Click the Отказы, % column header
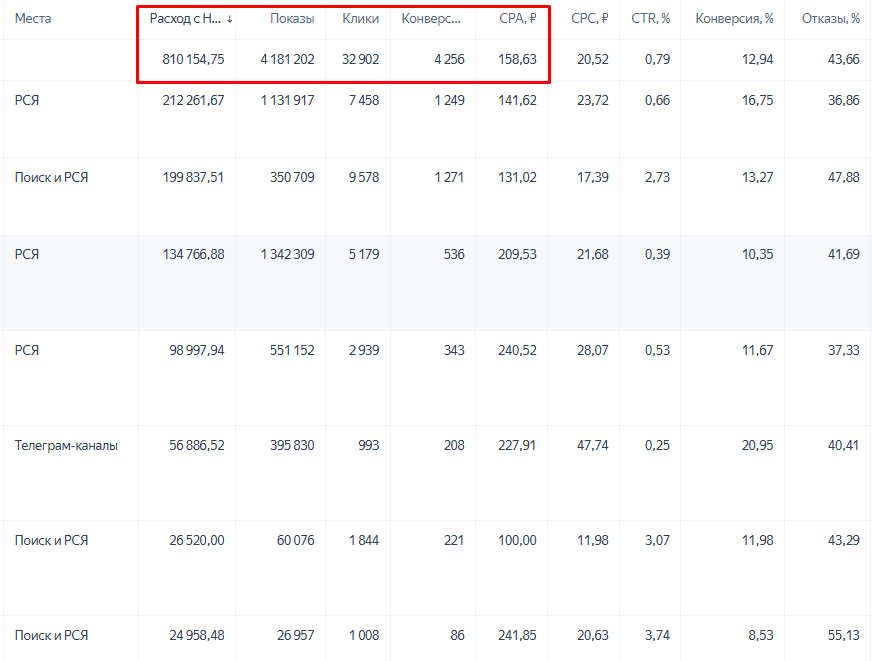872x661 pixels. click(x=831, y=18)
